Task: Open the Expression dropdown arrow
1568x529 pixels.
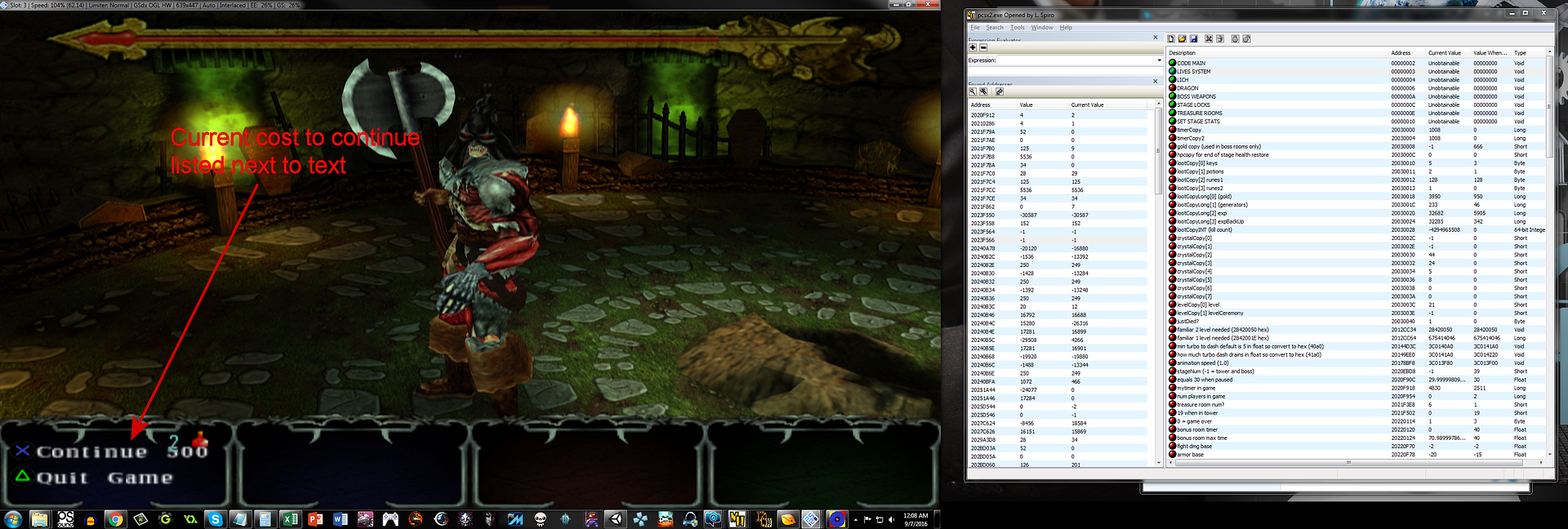Action: tap(1159, 60)
